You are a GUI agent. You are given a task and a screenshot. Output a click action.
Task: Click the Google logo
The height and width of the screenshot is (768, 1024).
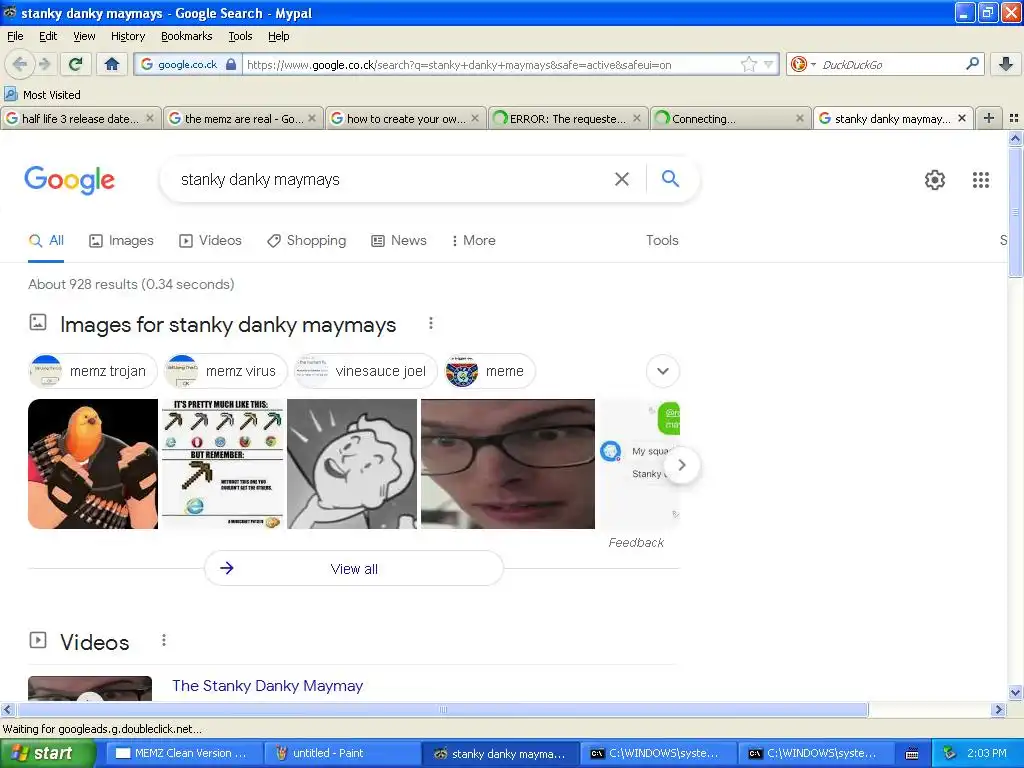pos(69,180)
